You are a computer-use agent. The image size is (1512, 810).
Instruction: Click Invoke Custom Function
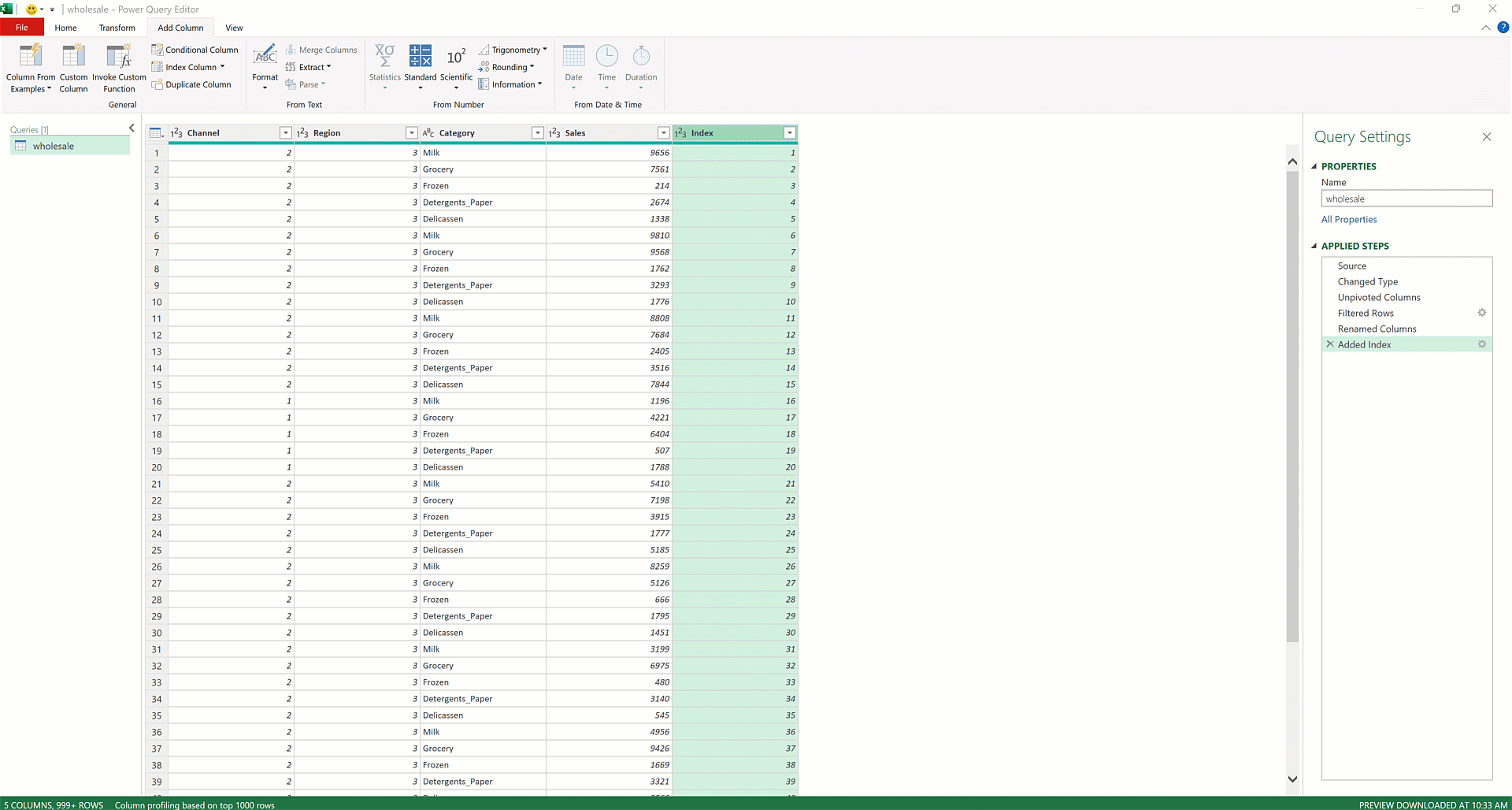click(119, 68)
